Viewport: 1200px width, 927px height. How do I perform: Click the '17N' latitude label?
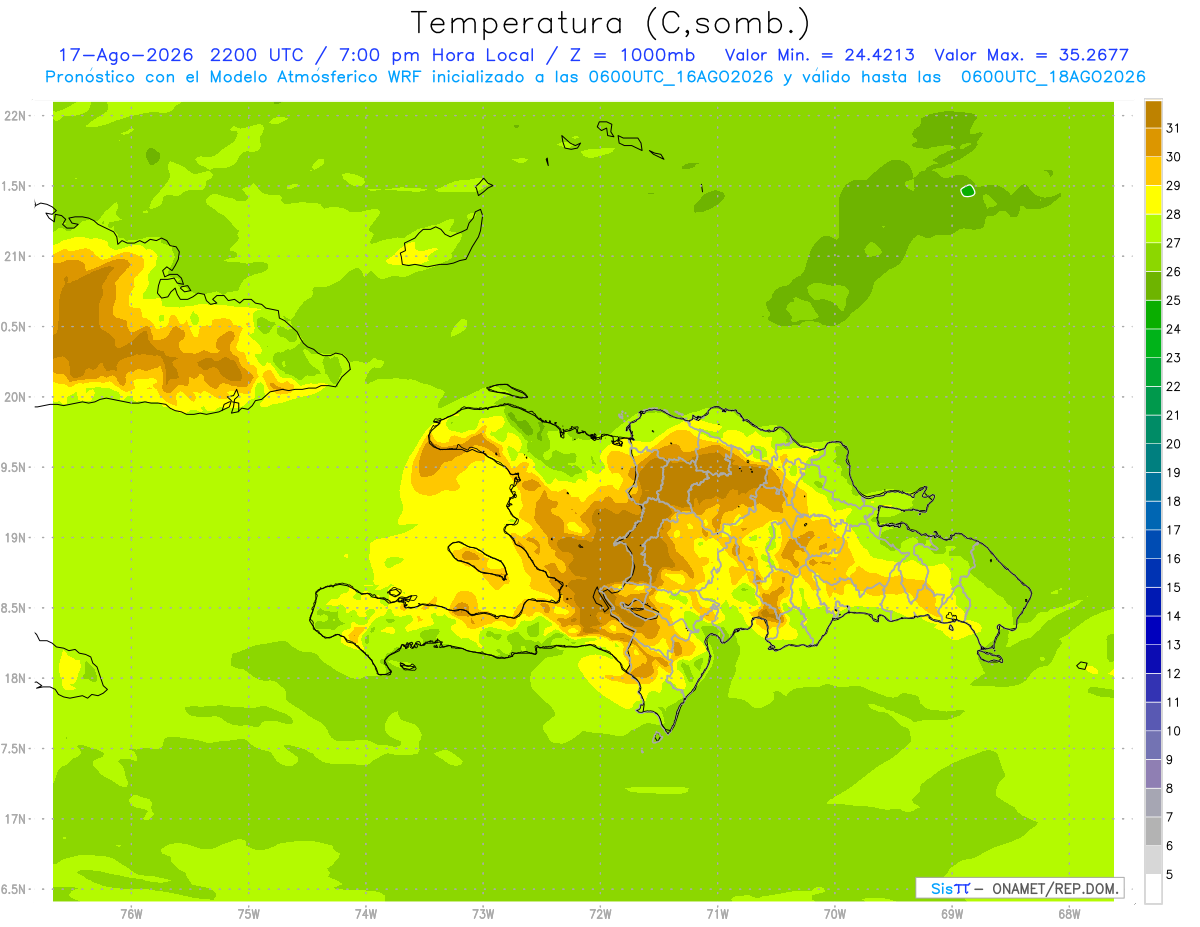pyautogui.click(x=15, y=820)
